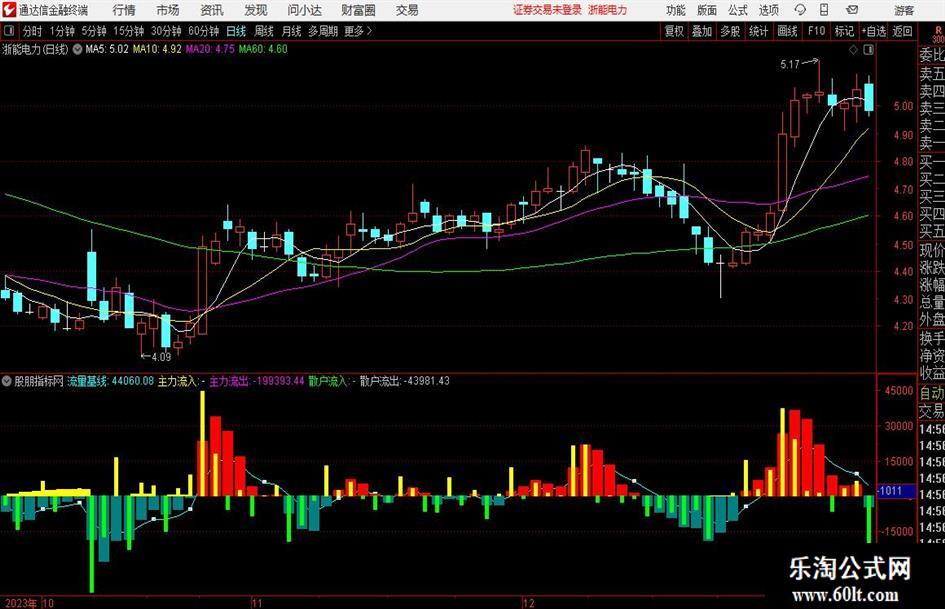Add stock via +自选 button
The image size is (945, 609).
(x=874, y=31)
